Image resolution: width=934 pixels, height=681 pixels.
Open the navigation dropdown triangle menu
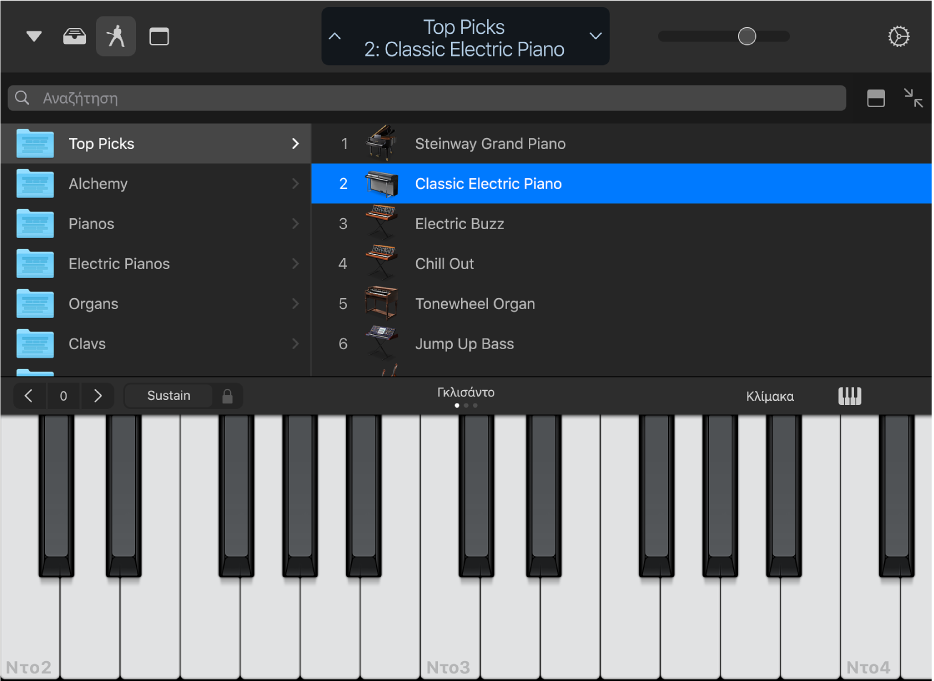click(34, 36)
